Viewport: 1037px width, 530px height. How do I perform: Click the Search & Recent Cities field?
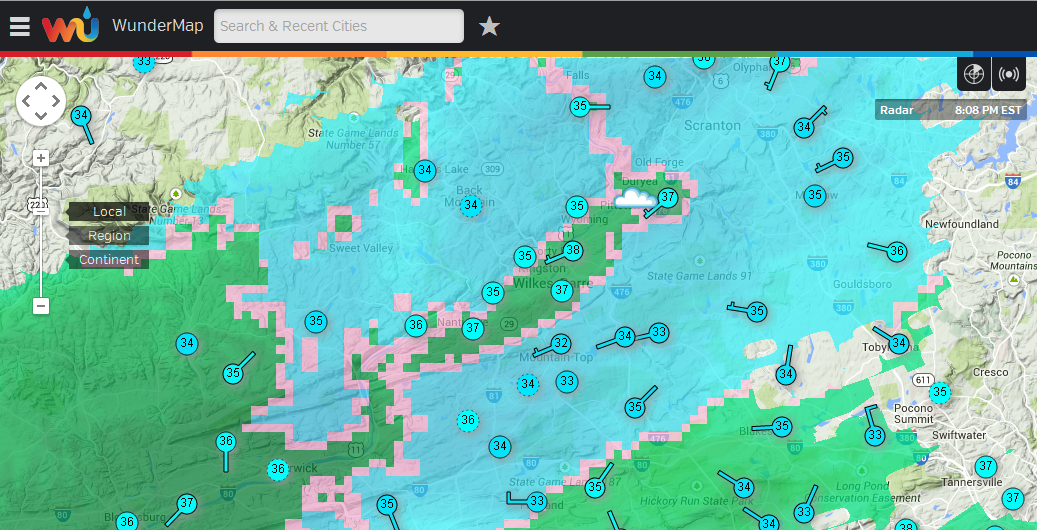(339, 26)
